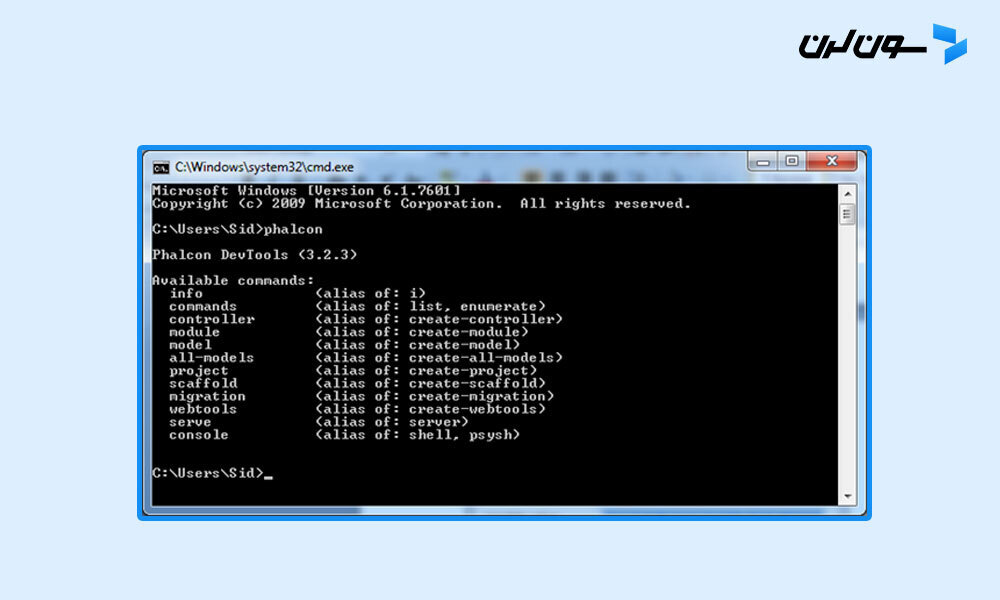Click '(alias of: create-project)' text
Viewport: 1000px width, 600px height.
426,370
